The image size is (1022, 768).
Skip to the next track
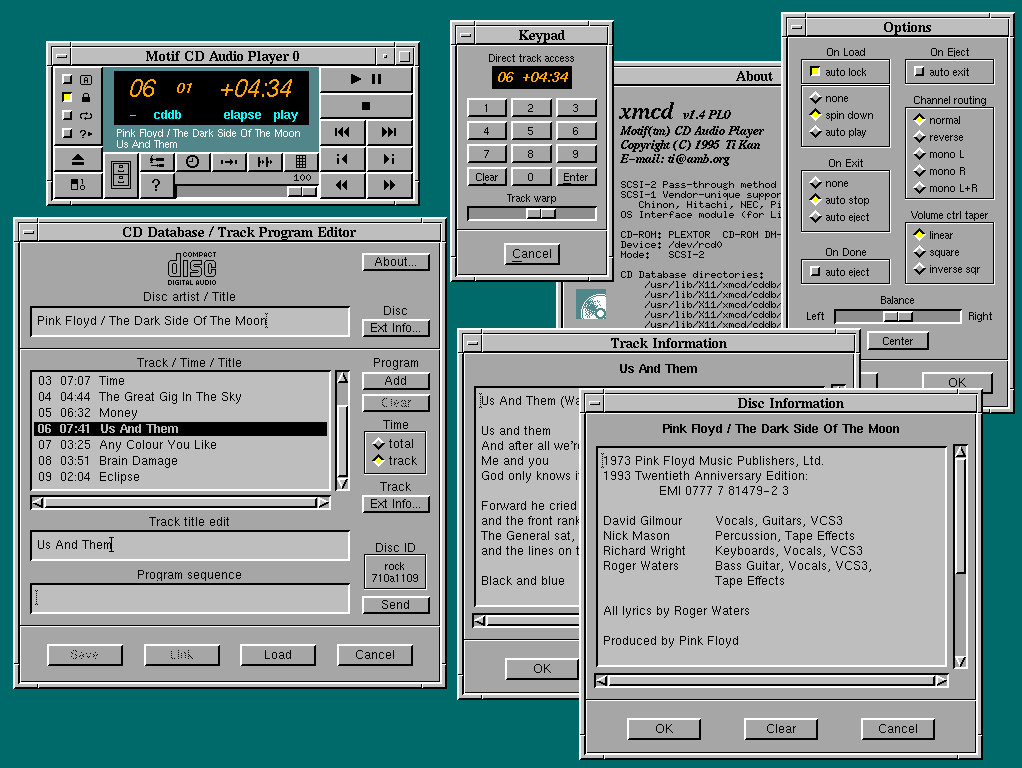(x=389, y=132)
